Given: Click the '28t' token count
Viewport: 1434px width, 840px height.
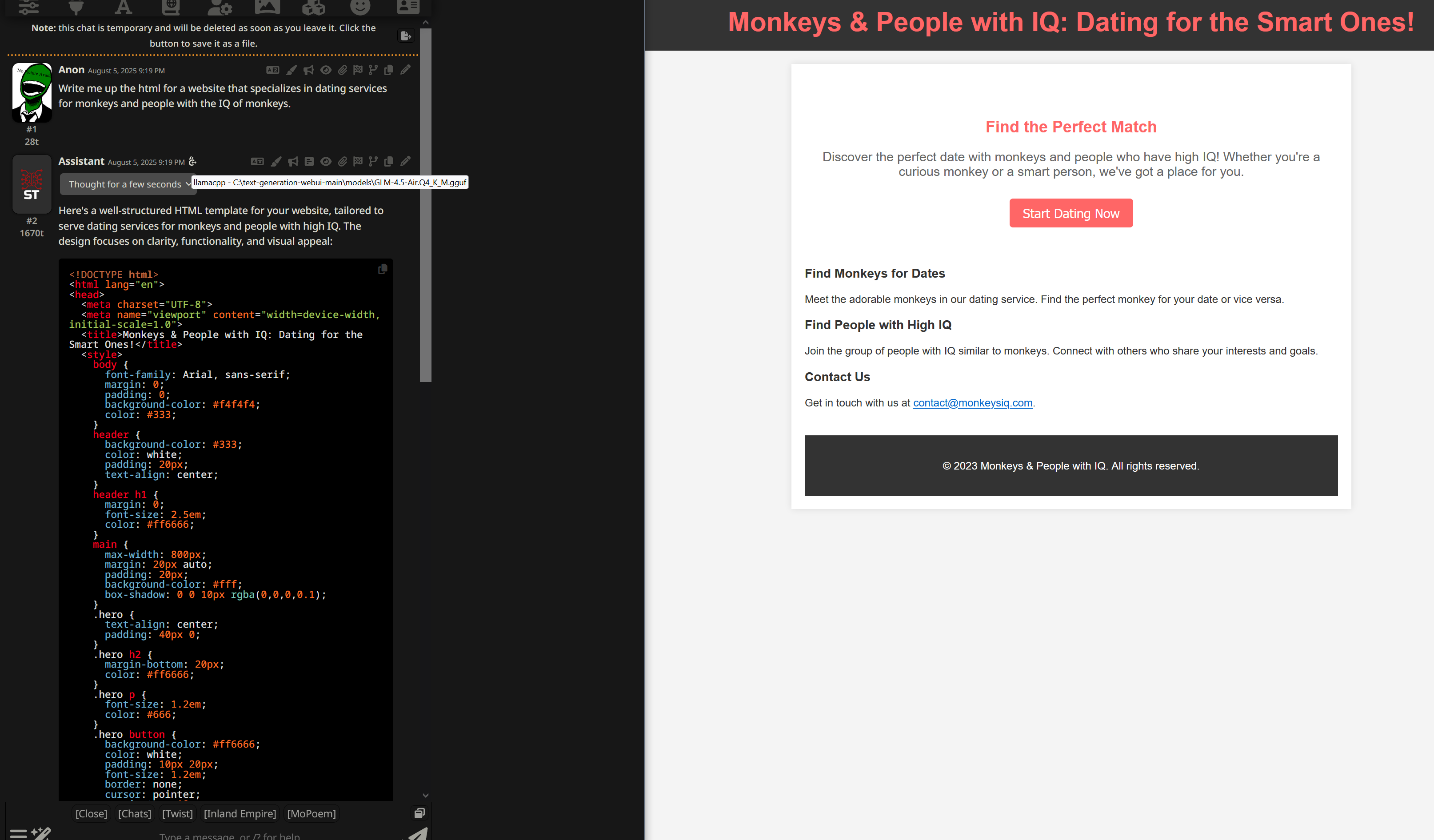Looking at the screenshot, I should [32, 142].
